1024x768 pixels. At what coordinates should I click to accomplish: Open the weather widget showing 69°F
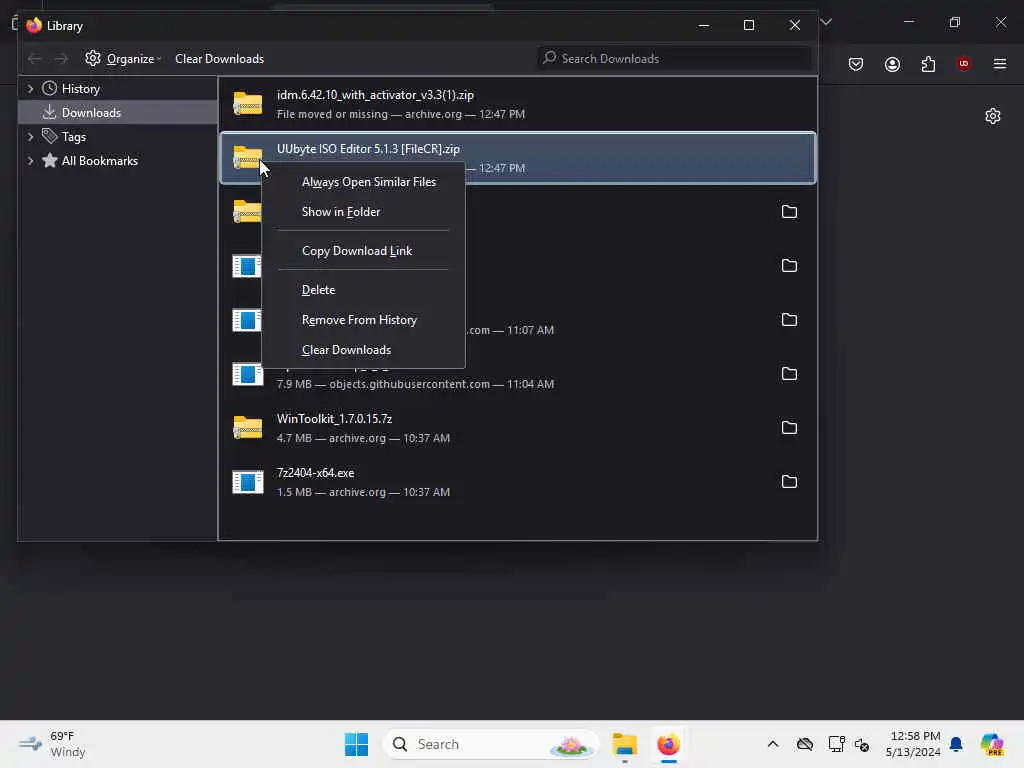[x=52, y=744]
